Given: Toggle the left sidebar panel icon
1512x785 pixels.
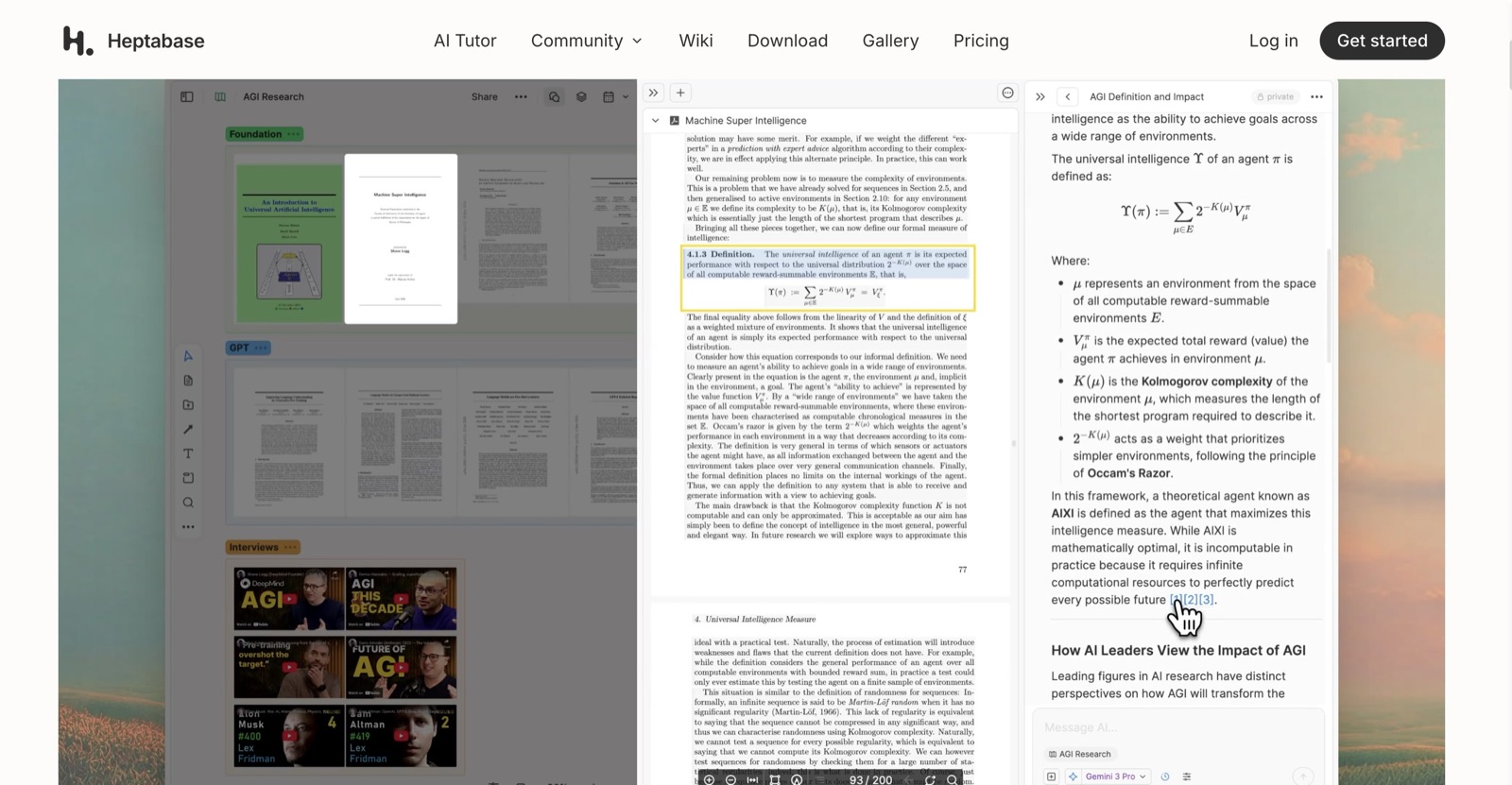Looking at the screenshot, I should tap(187, 96).
